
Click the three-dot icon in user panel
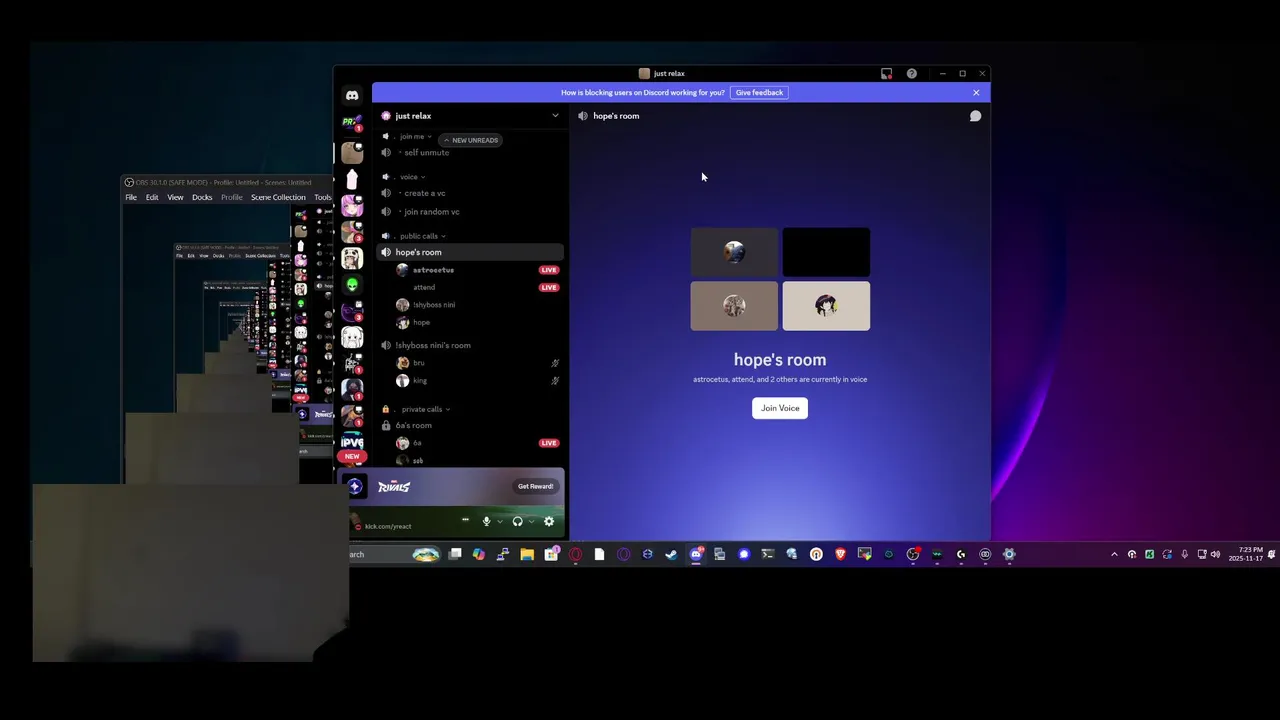tap(465, 520)
